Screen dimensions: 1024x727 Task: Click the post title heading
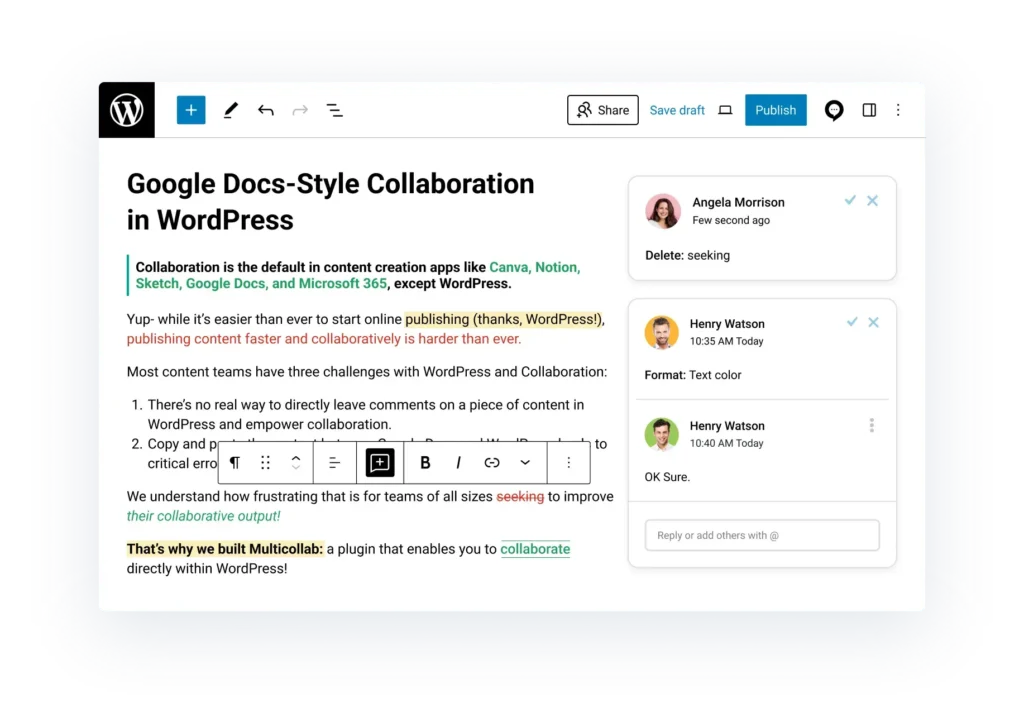point(330,202)
